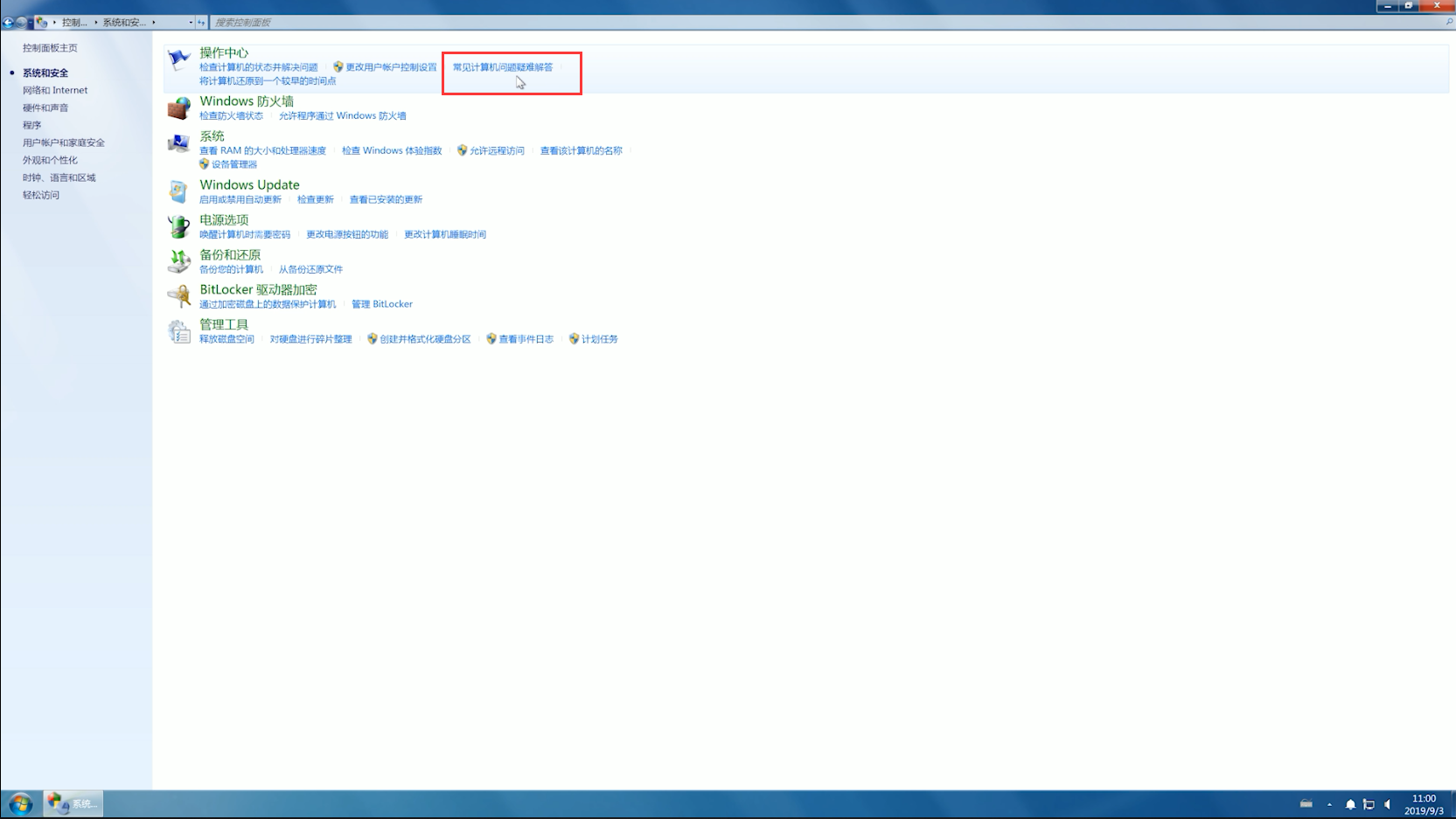Click 对硬盘进行碎片整理 link
This screenshot has height=819, width=1456.
pyautogui.click(x=310, y=339)
